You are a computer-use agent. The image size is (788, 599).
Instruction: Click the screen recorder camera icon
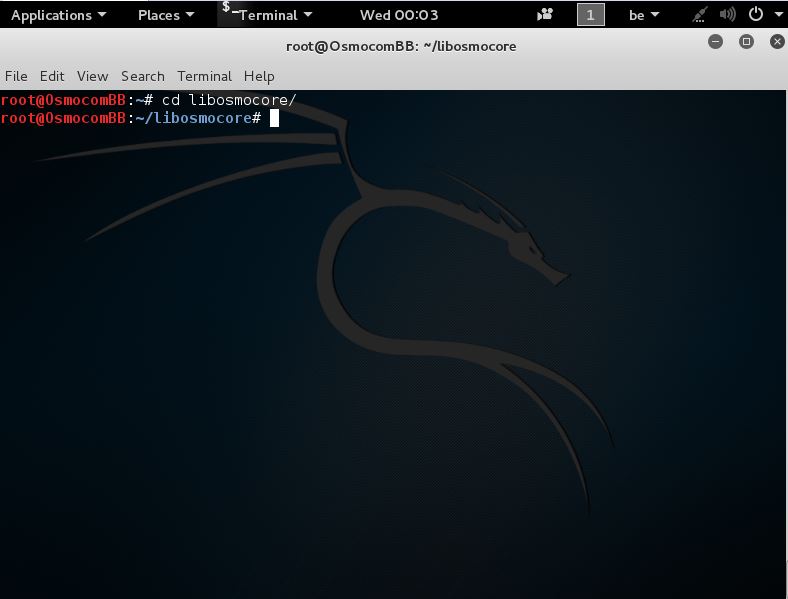pyautogui.click(x=545, y=15)
